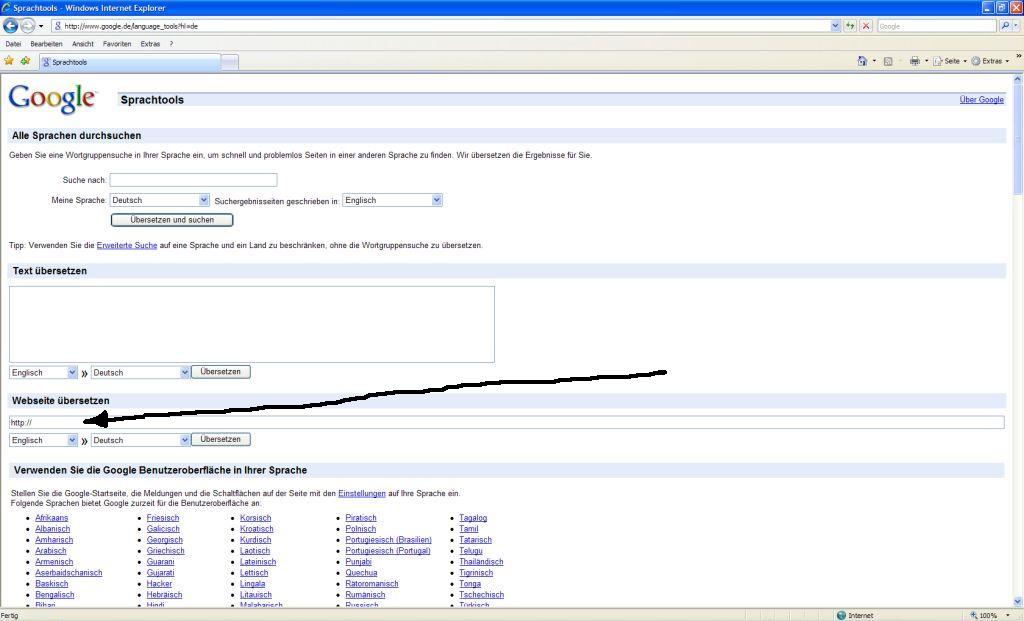The image size is (1024, 621).
Task: Open the Extras menu in menu bar
Action: [x=150, y=44]
